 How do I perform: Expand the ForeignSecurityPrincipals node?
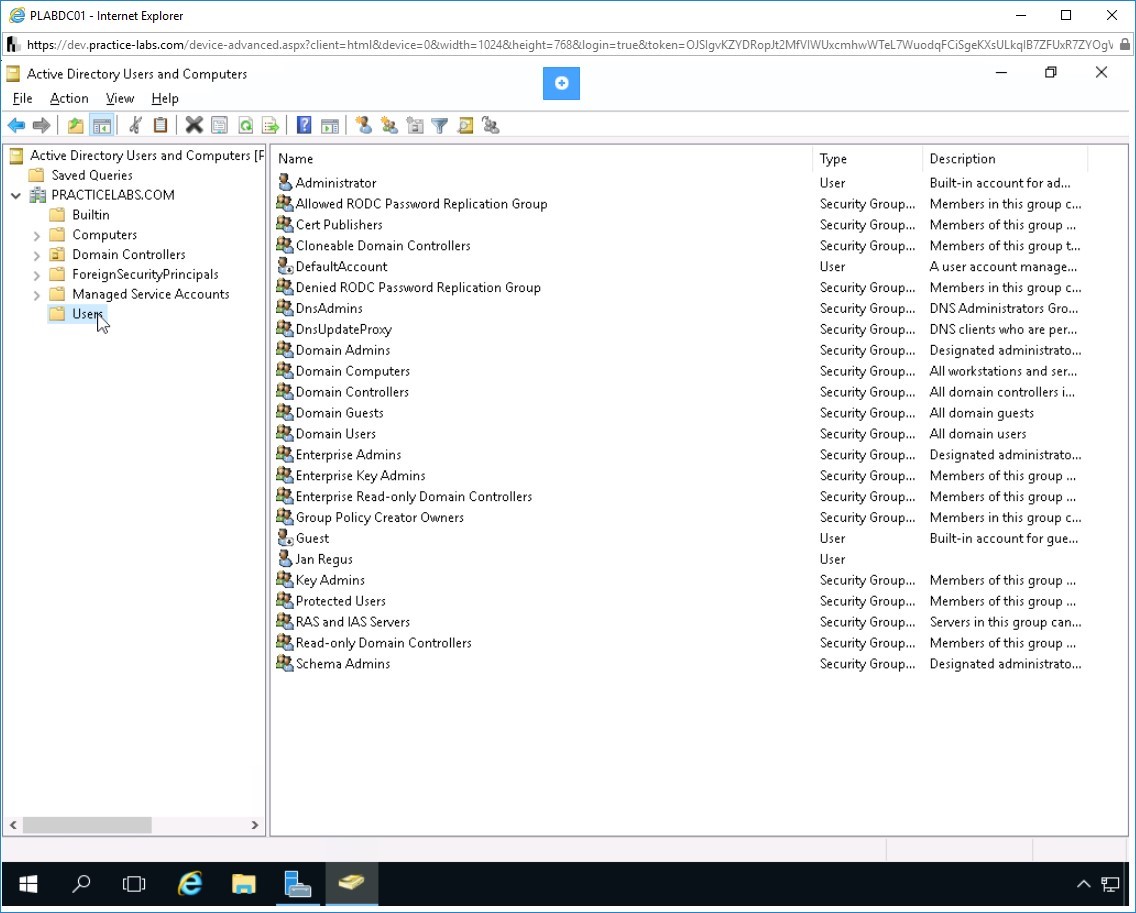(36, 275)
